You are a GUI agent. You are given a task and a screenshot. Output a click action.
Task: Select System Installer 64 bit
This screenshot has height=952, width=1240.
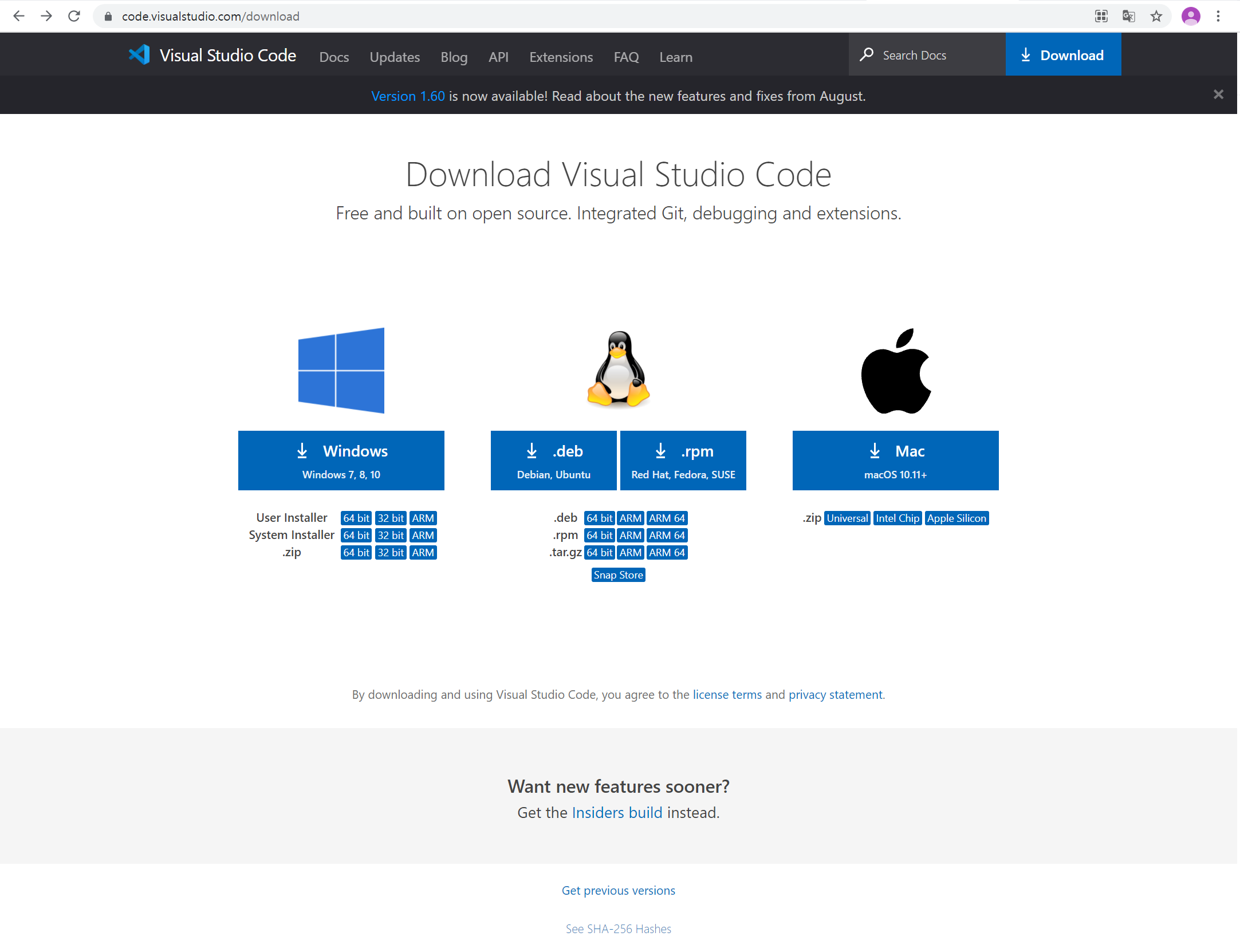point(356,536)
